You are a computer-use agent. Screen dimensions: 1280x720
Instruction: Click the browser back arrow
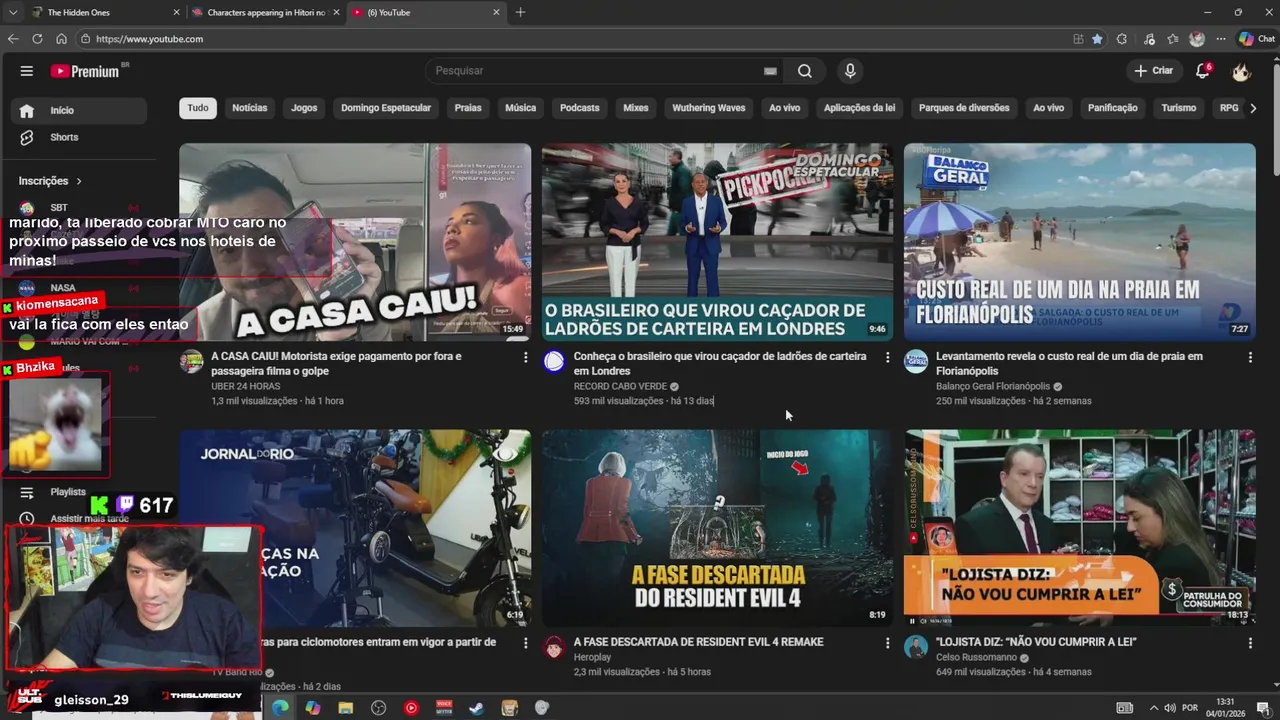coord(13,39)
